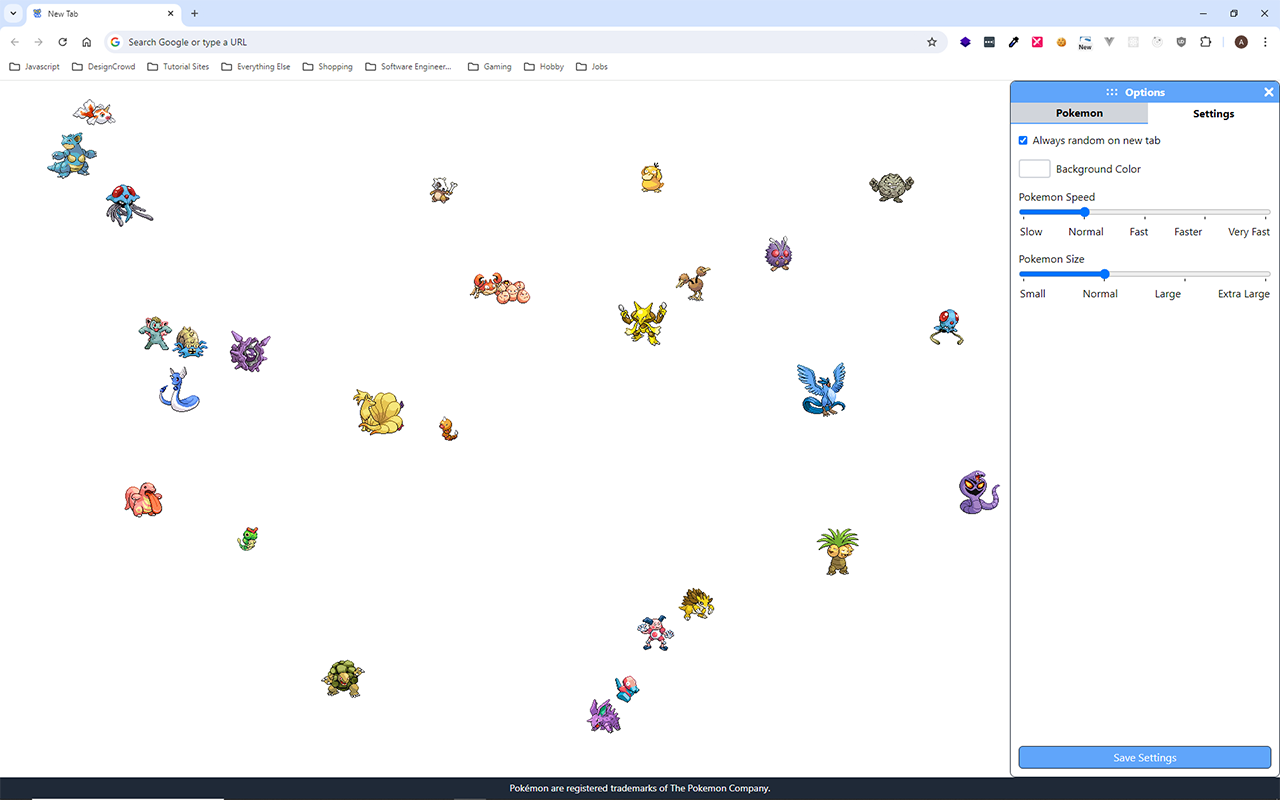
Task: Click the Arbok sprite
Action: (x=977, y=490)
